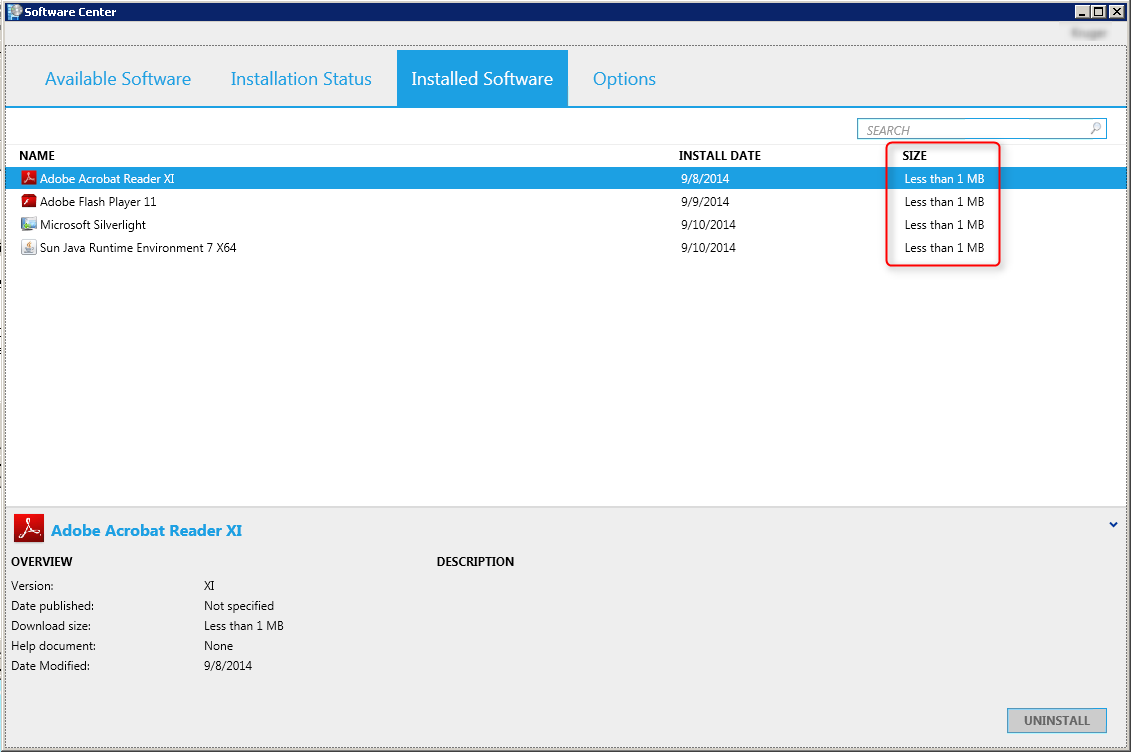Viewport: 1131px width, 752px height.
Task: Click the Adobe Acrobat Reader XI row icon
Action: pyautogui.click(x=29, y=178)
